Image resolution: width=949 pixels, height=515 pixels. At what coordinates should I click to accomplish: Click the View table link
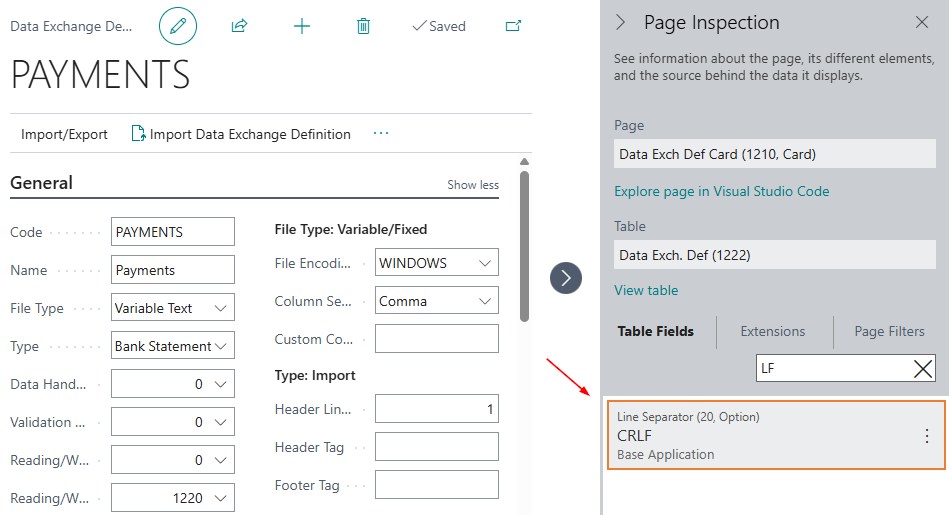point(646,290)
